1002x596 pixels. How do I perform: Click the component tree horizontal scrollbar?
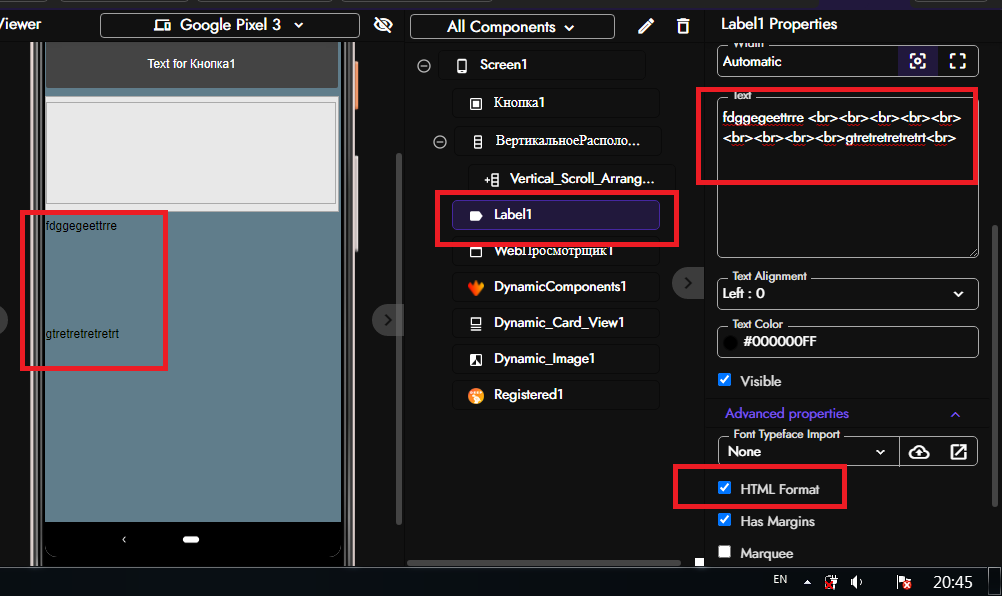(544, 563)
